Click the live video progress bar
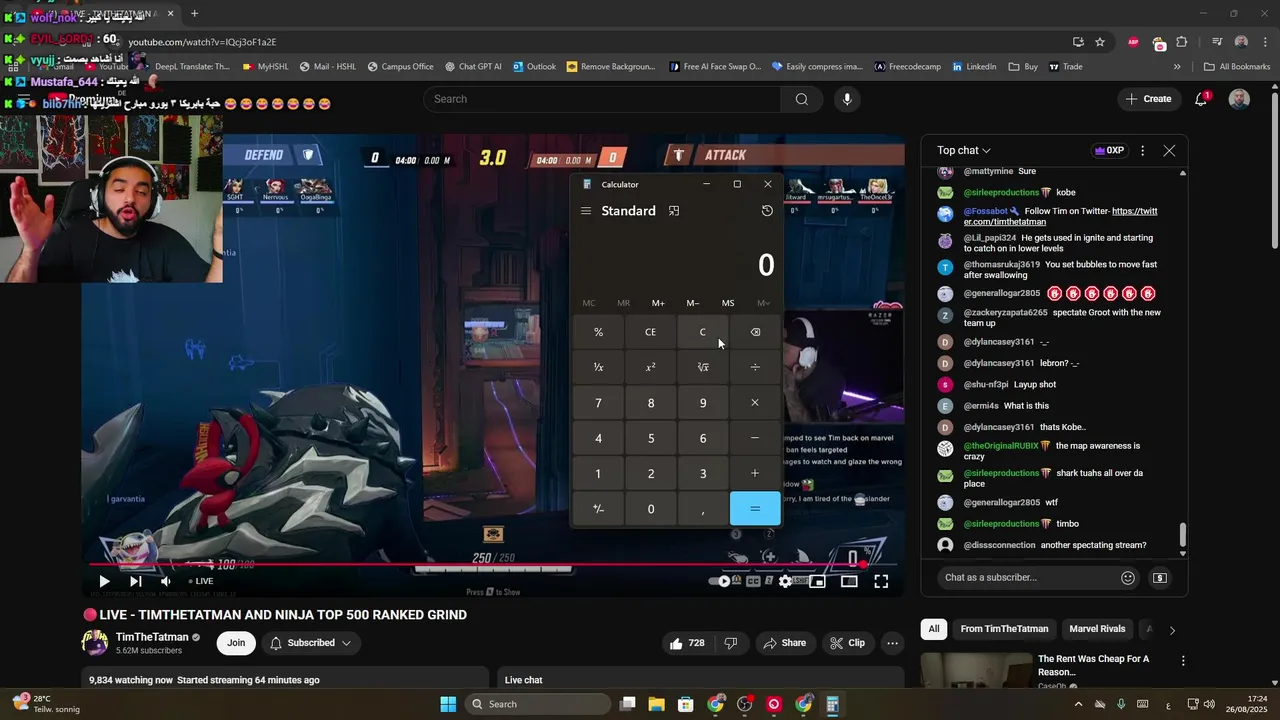Image resolution: width=1280 pixels, height=720 pixels. click(x=493, y=565)
